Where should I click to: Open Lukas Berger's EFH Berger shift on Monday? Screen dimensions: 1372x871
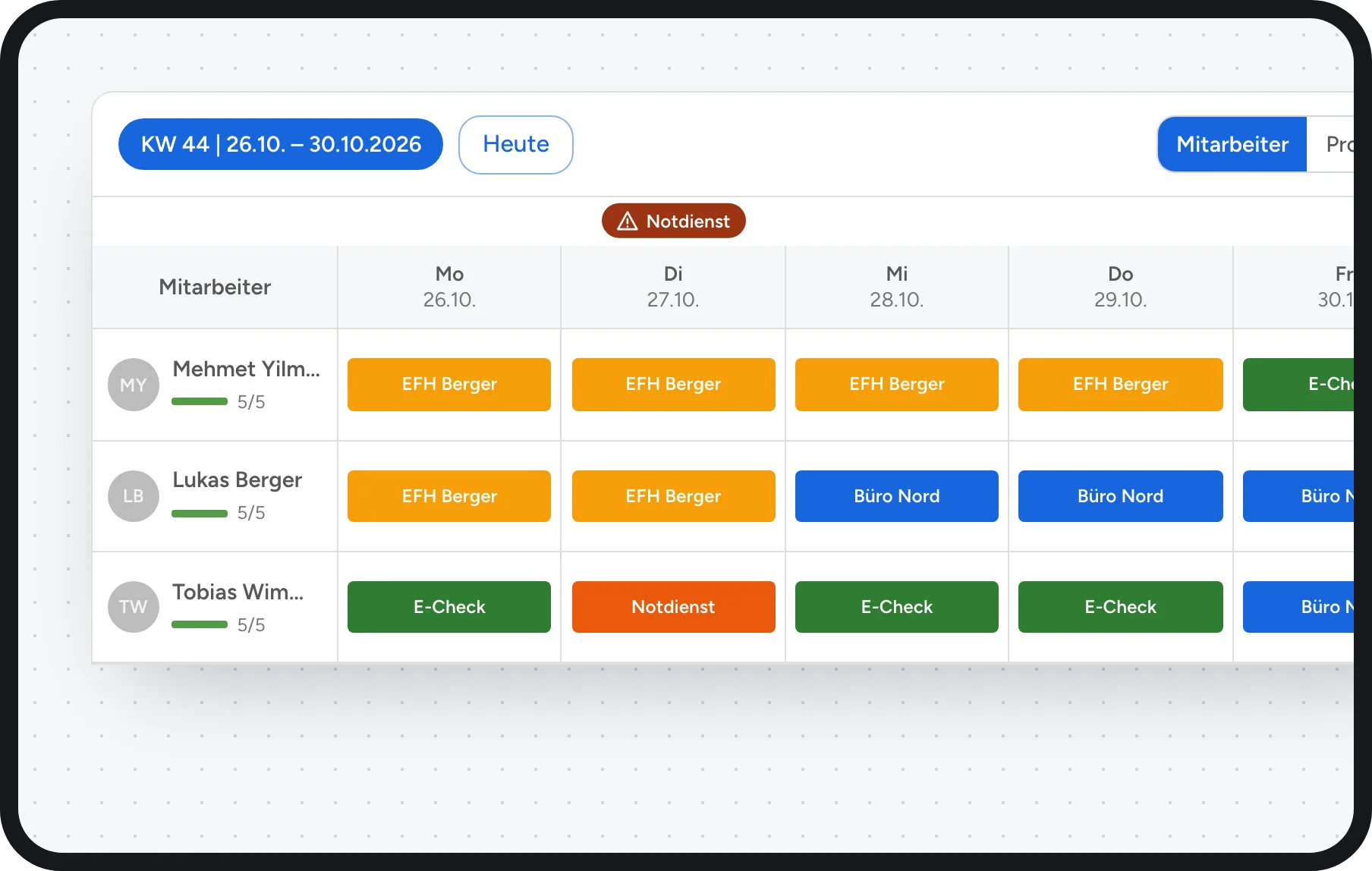pos(449,496)
